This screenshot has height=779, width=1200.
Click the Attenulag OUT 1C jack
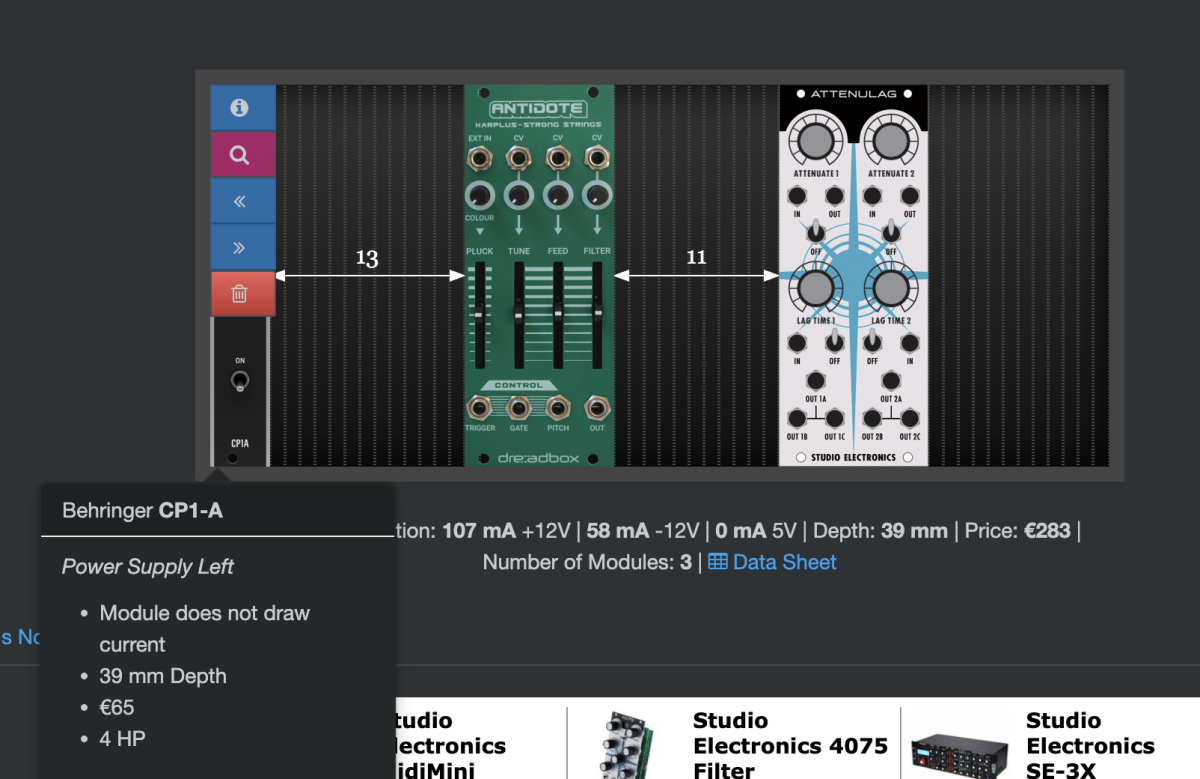[x=834, y=418]
